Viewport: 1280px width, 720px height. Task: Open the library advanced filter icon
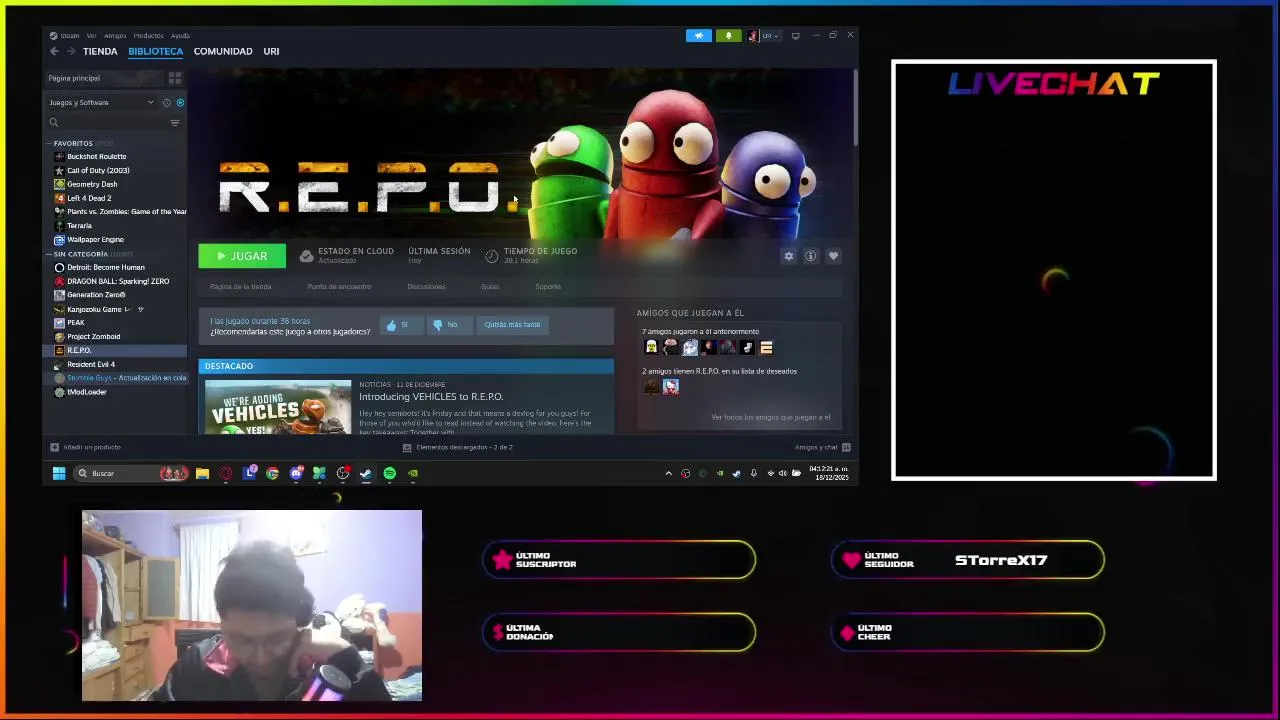175,123
